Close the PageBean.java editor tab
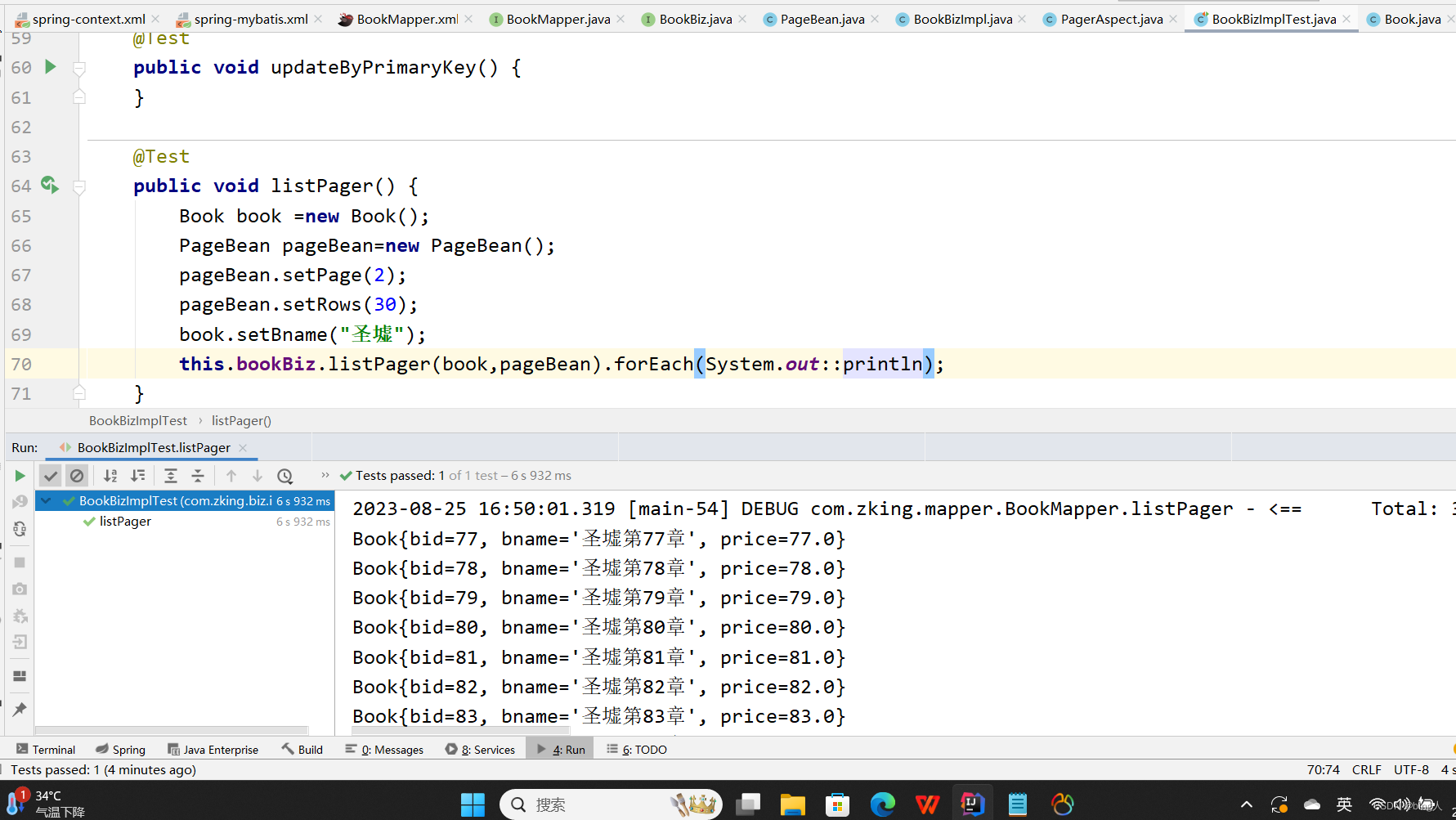 click(x=875, y=19)
